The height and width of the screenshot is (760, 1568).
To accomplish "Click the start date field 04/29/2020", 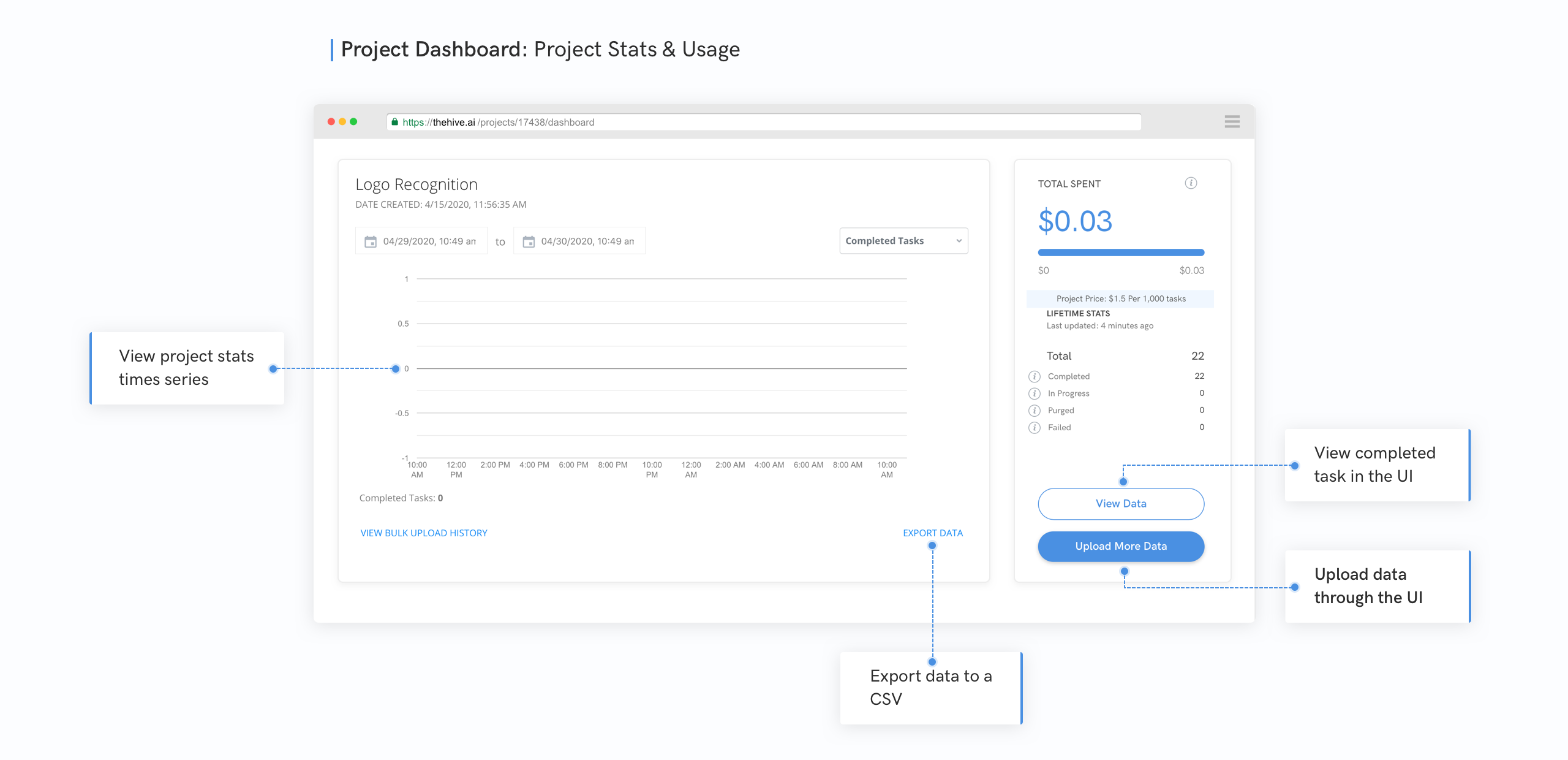I will pos(421,241).
